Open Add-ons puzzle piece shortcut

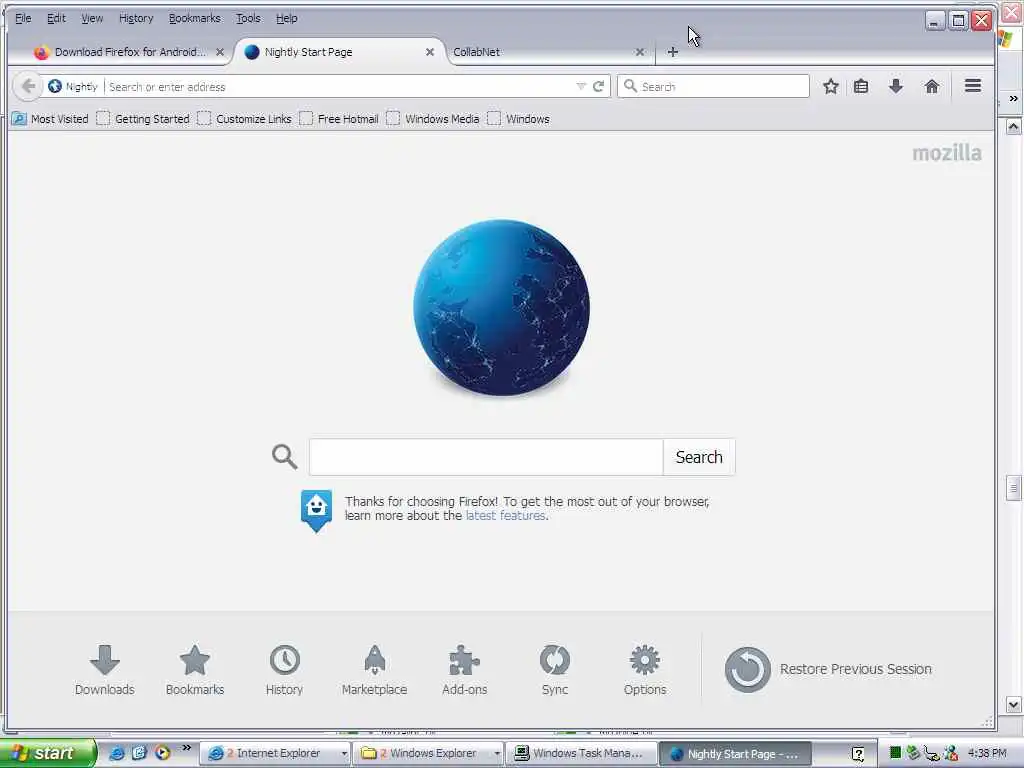click(464, 669)
